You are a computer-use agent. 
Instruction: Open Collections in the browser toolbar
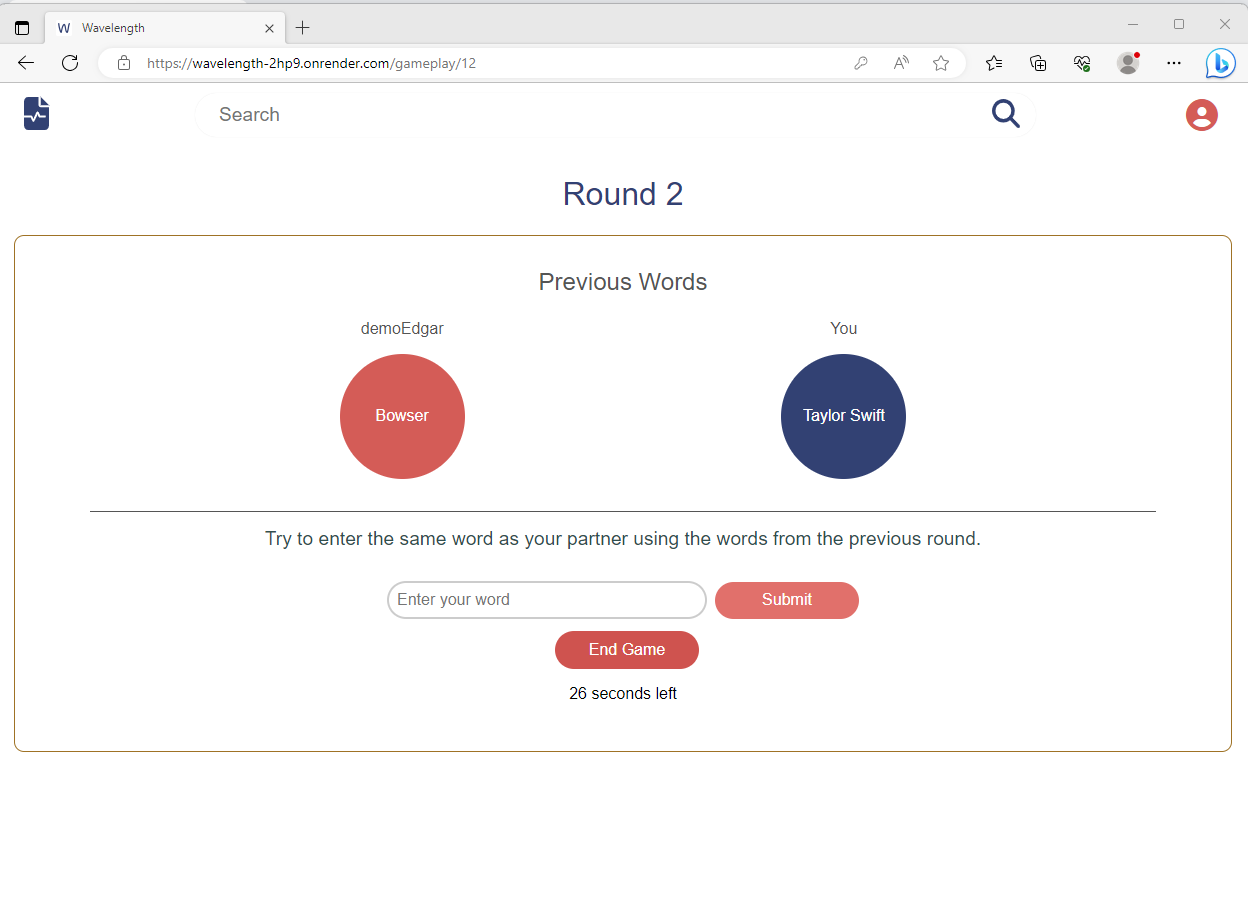click(x=1038, y=63)
